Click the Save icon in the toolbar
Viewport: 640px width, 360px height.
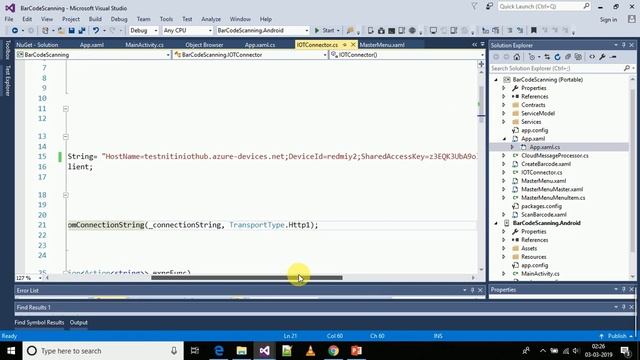pyautogui.click(x=71, y=31)
